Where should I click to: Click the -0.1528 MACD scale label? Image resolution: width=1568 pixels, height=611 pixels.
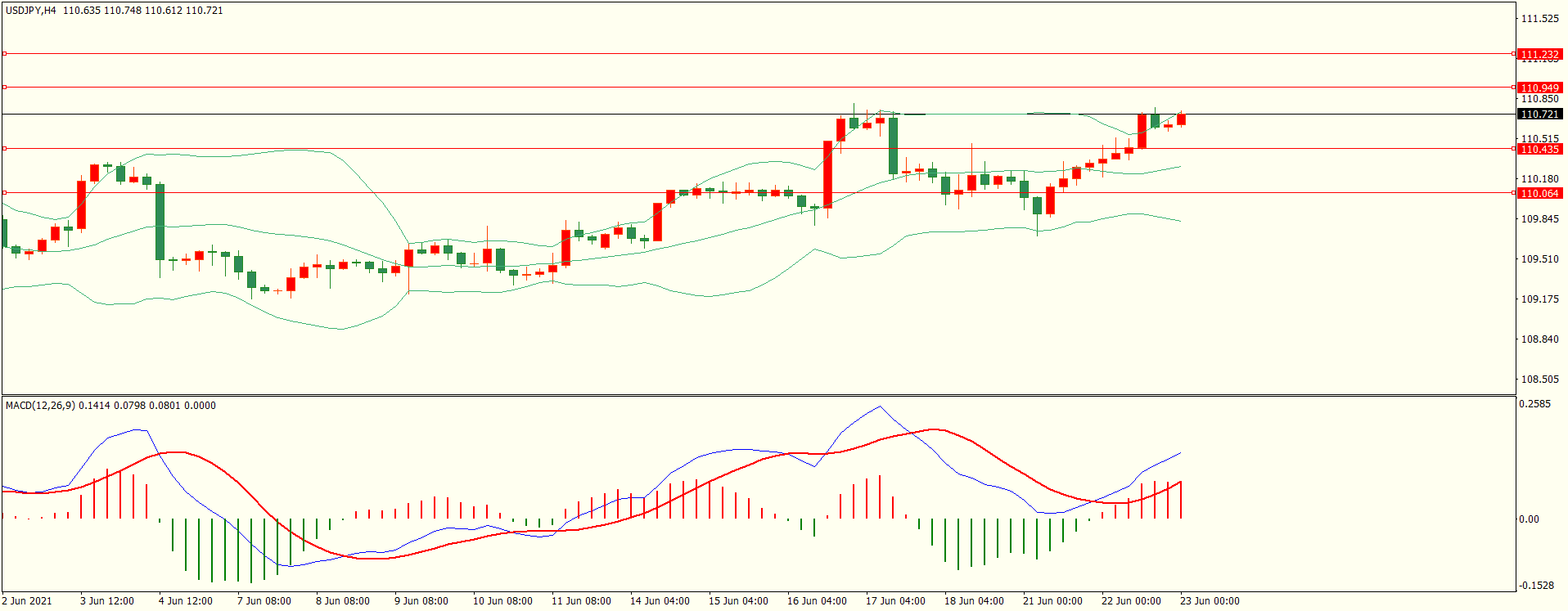(1535, 586)
